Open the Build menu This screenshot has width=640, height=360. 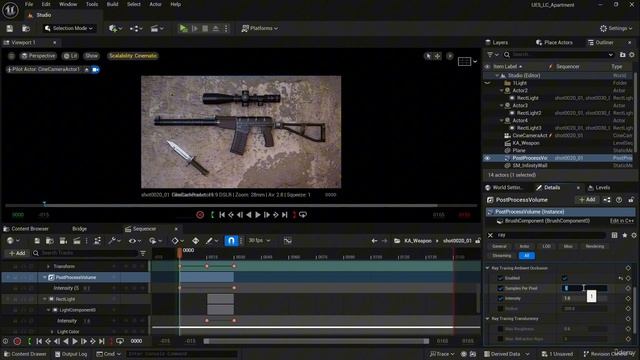click(112, 4)
